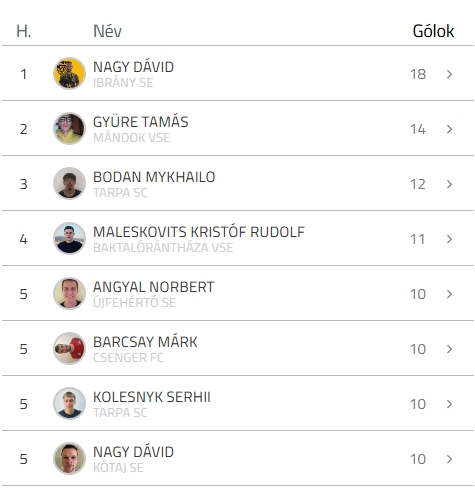Select the Baktalórántháza VSE team name

click(x=163, y=248)
